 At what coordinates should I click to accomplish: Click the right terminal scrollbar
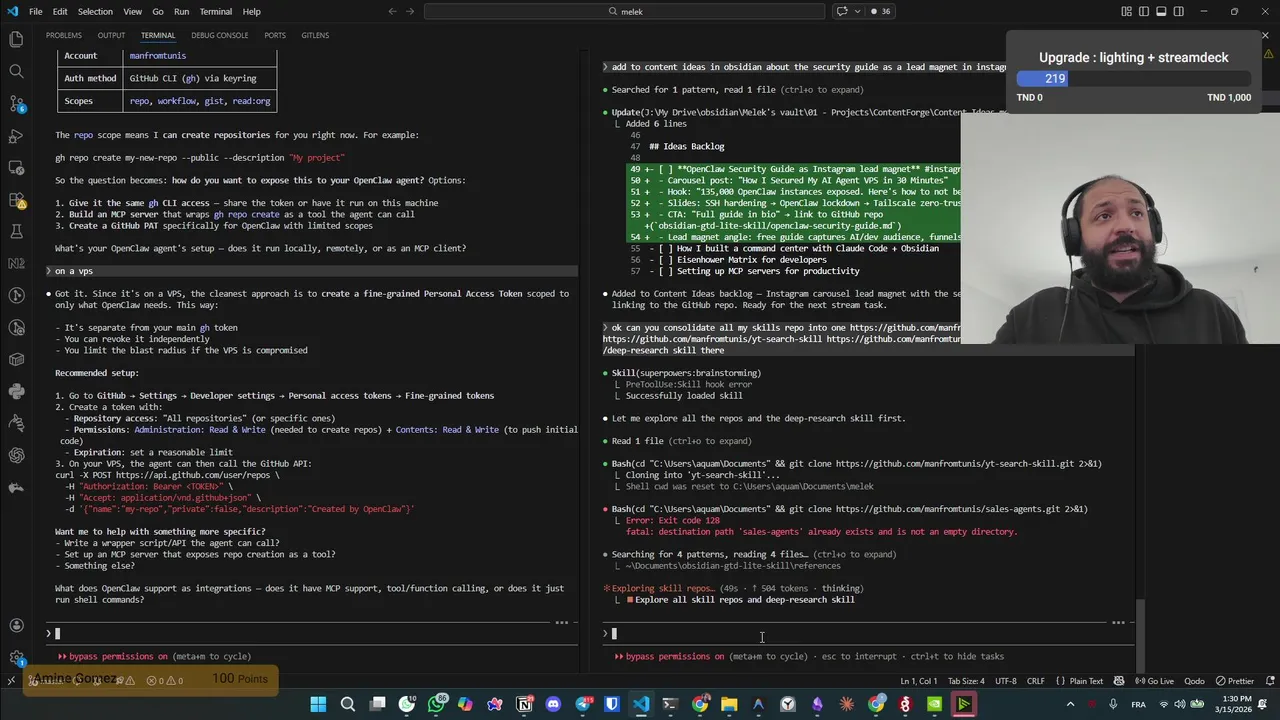[x=1141, y=636]
